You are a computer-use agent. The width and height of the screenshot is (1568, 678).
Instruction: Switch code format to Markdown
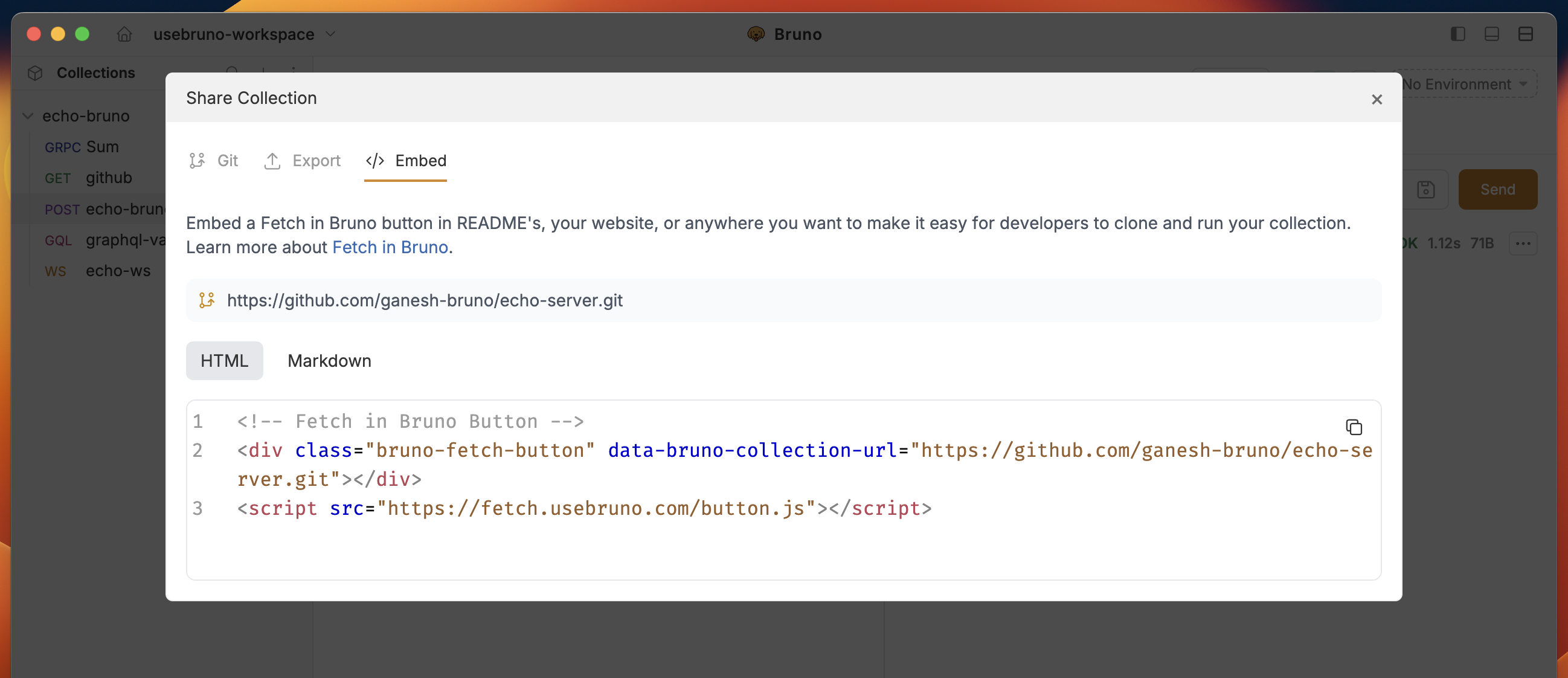329,361
